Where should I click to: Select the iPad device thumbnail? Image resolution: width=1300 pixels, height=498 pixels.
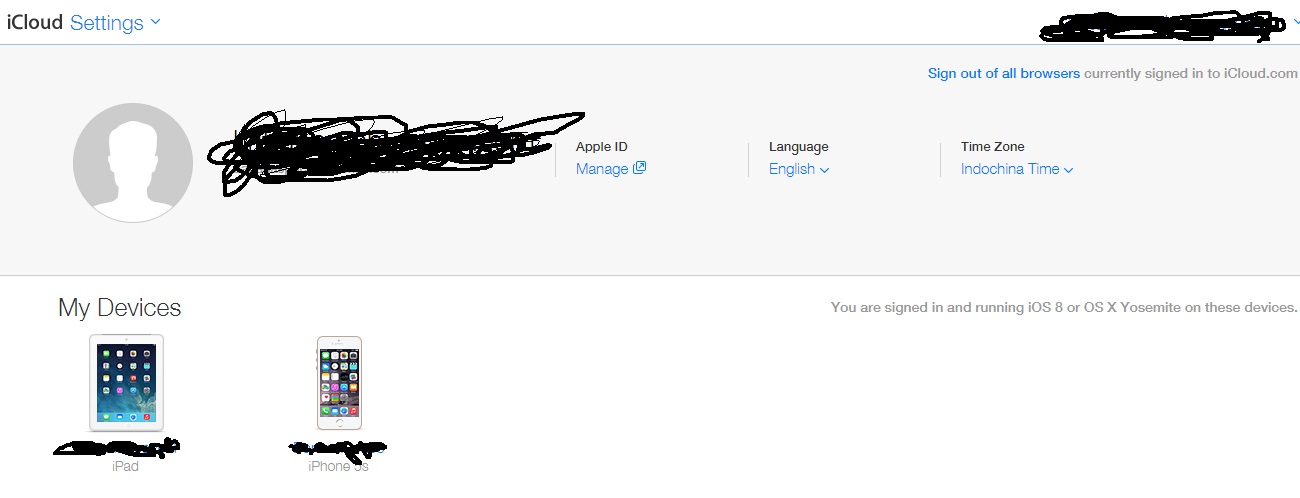click(x=126, y=383)
